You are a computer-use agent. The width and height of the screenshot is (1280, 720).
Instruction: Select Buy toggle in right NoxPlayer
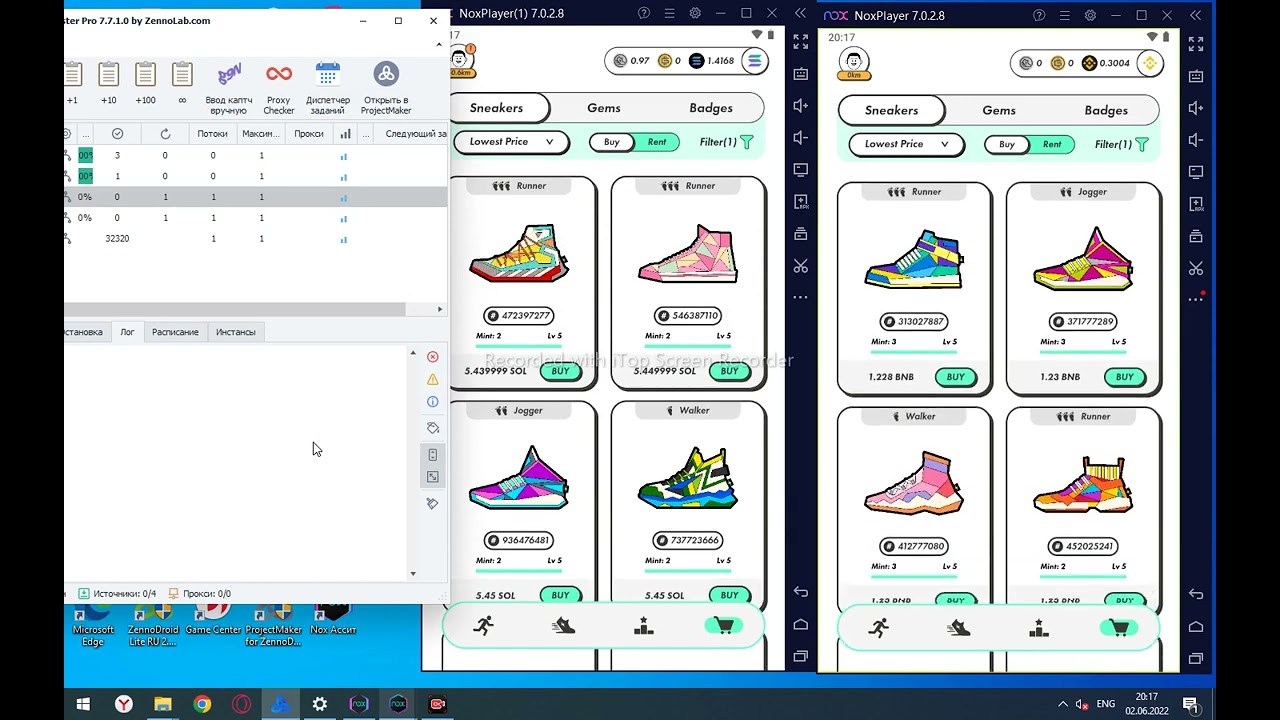click(x=1007, y=145)
